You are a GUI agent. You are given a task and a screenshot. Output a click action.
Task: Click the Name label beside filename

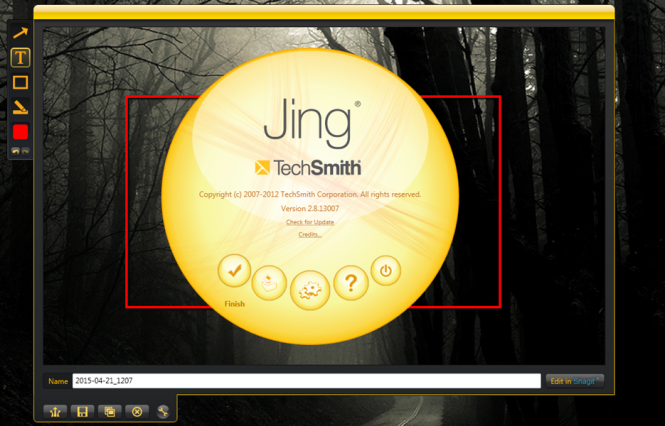coord(58,381)
